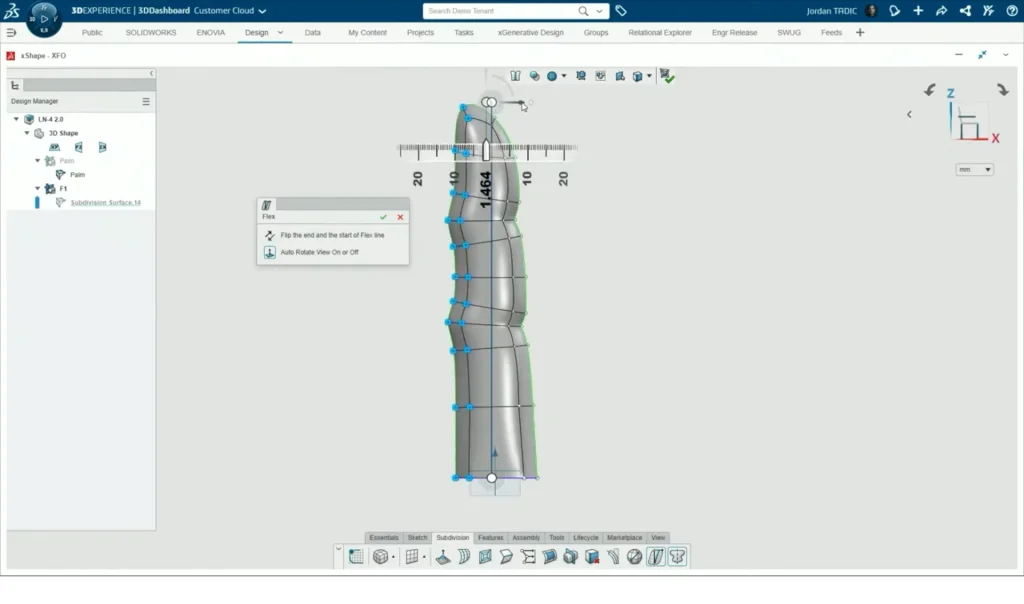
Task: Collapse the F1 tree node
Action: (38, 188)
